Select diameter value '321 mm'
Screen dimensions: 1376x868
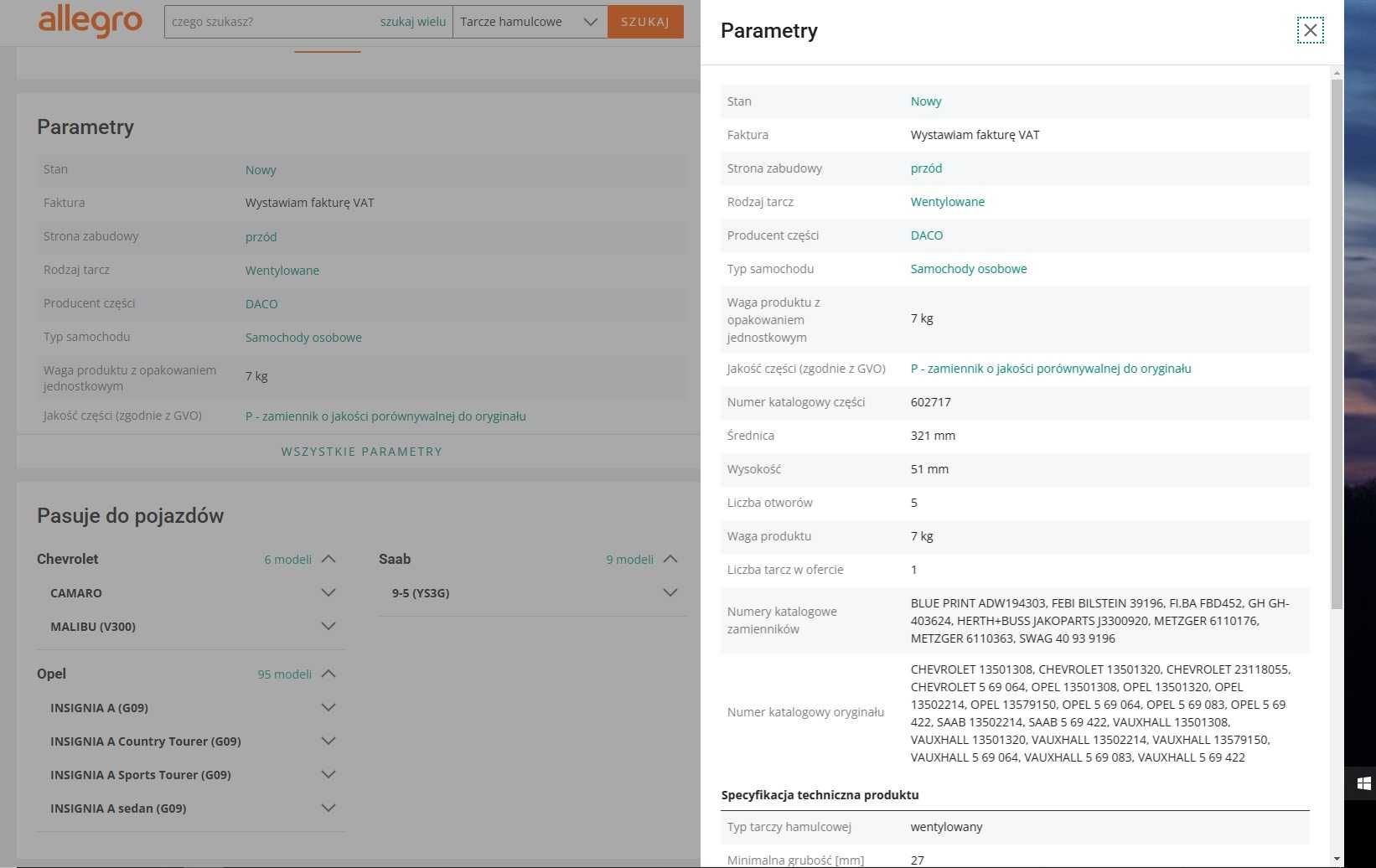coord(933,436)
